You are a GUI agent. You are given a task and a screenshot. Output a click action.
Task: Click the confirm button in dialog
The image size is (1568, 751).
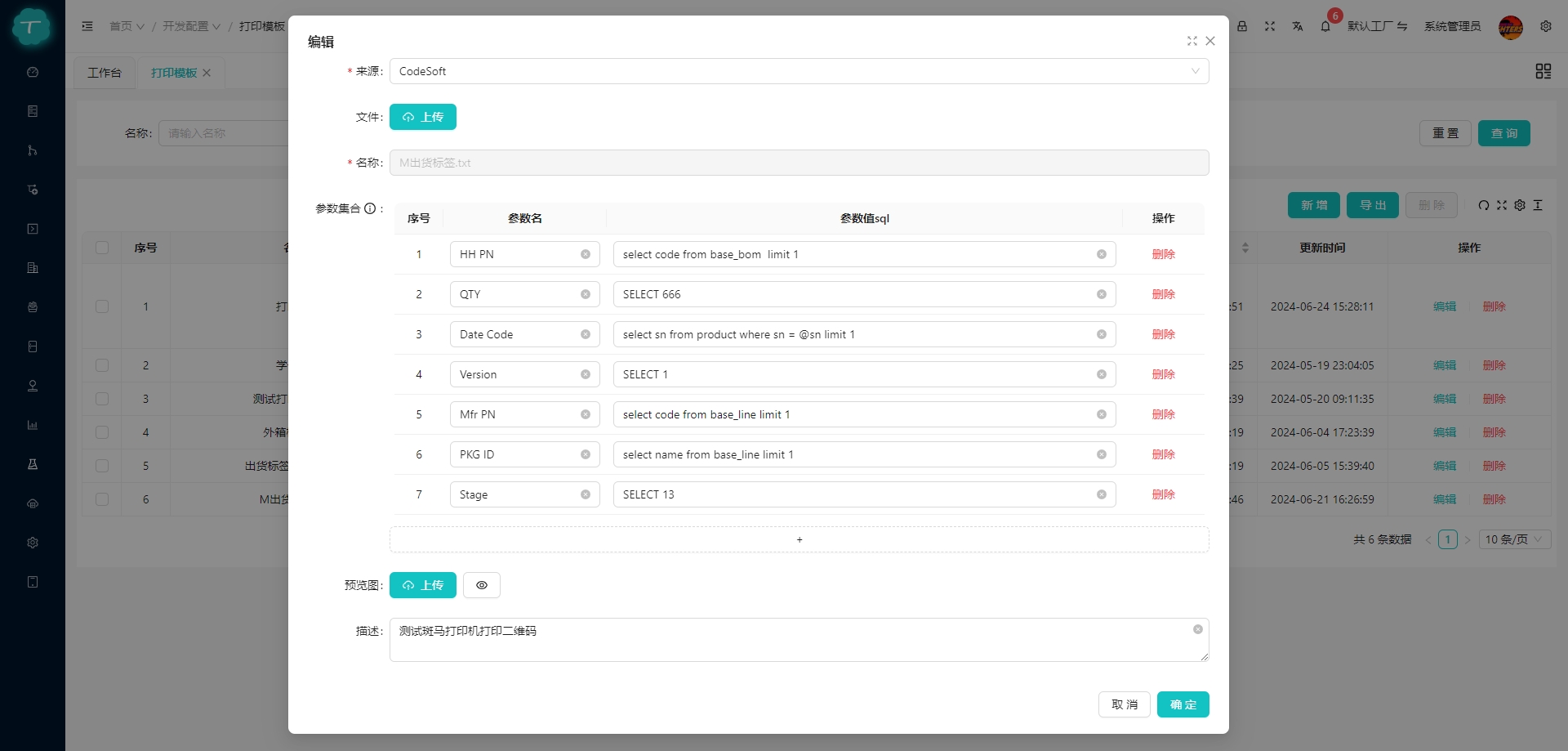1183,704
